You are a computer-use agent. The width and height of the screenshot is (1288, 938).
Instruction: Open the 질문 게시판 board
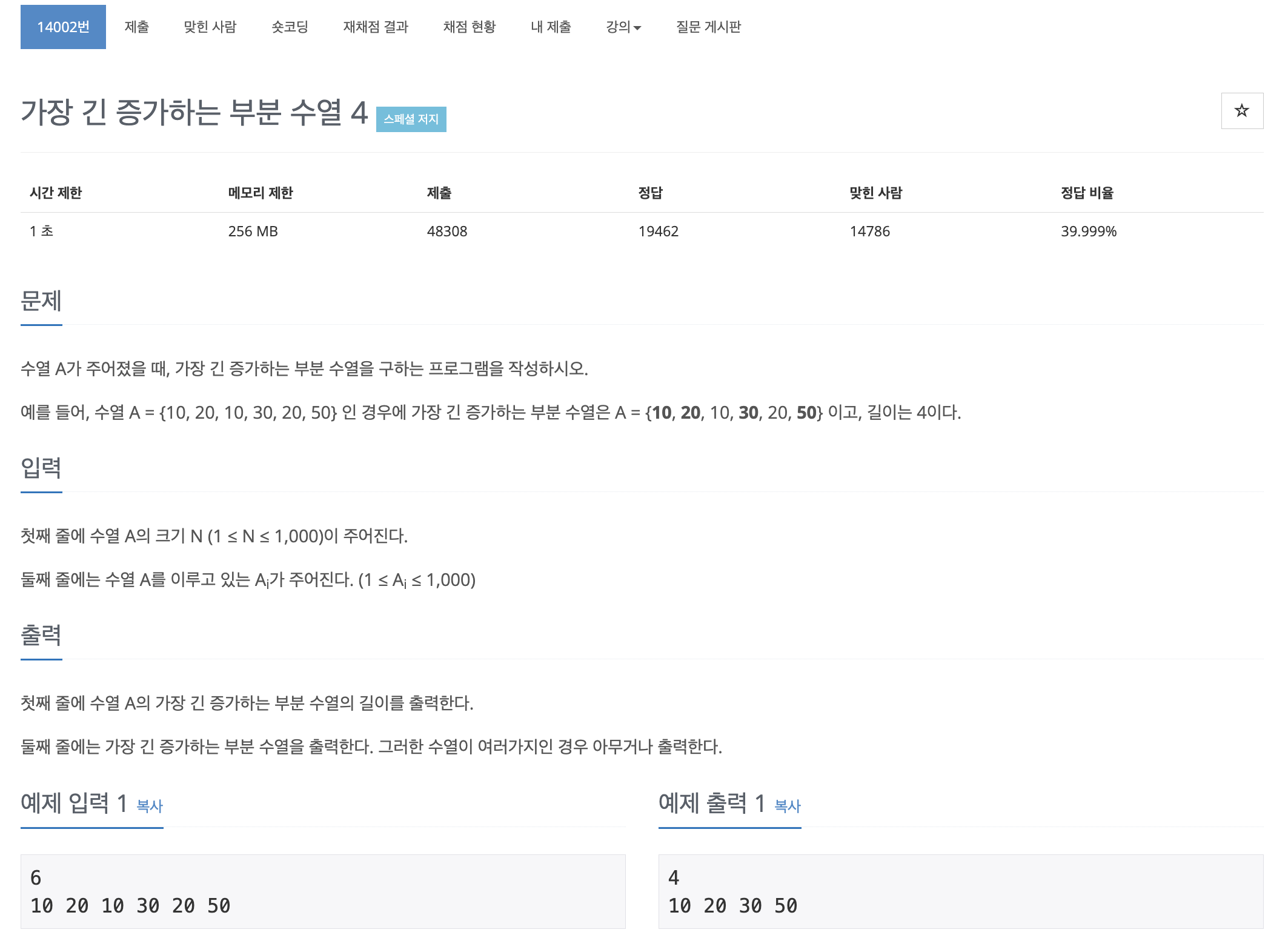point(709,27)
